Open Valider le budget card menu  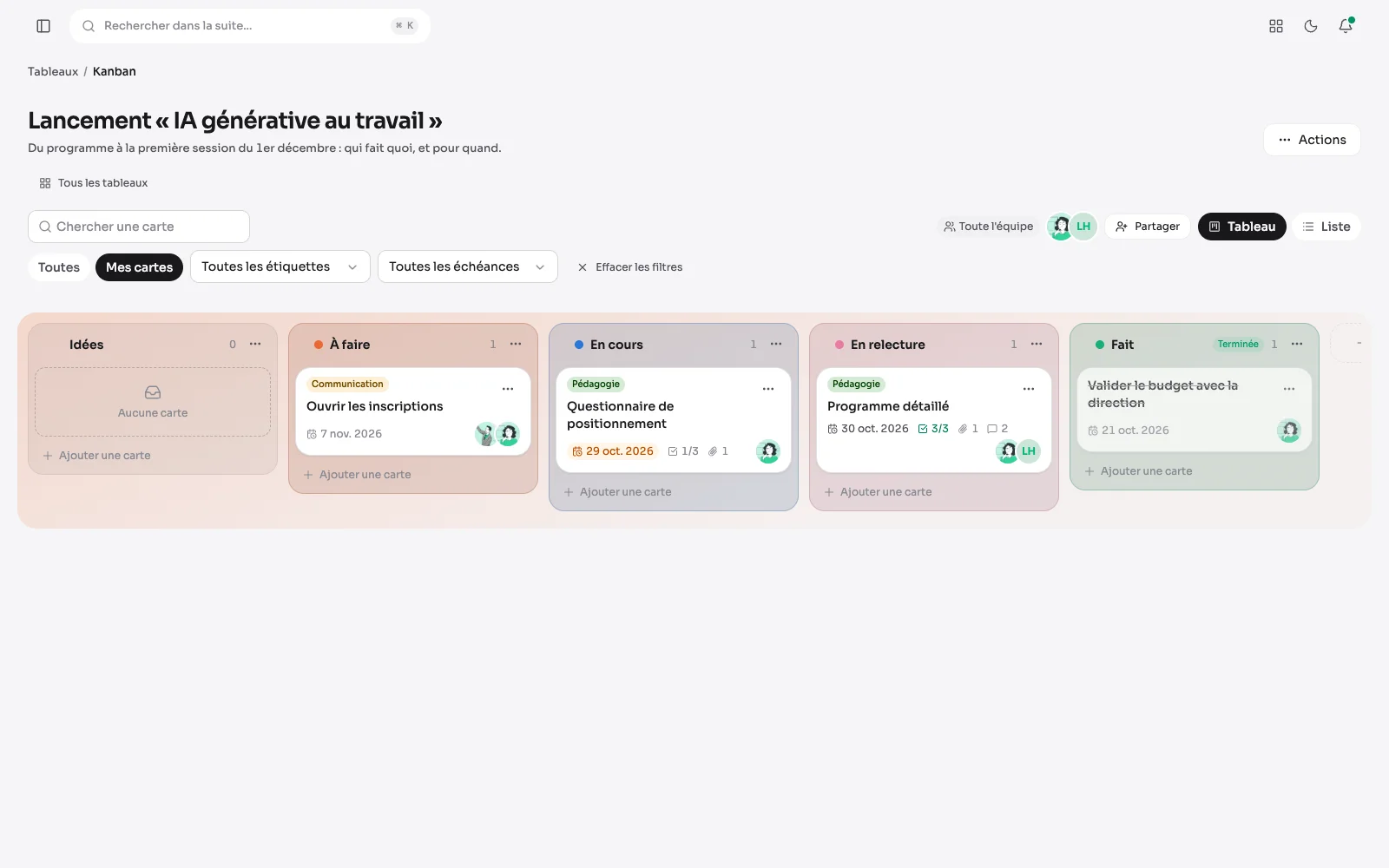[x=1289, y=389]
